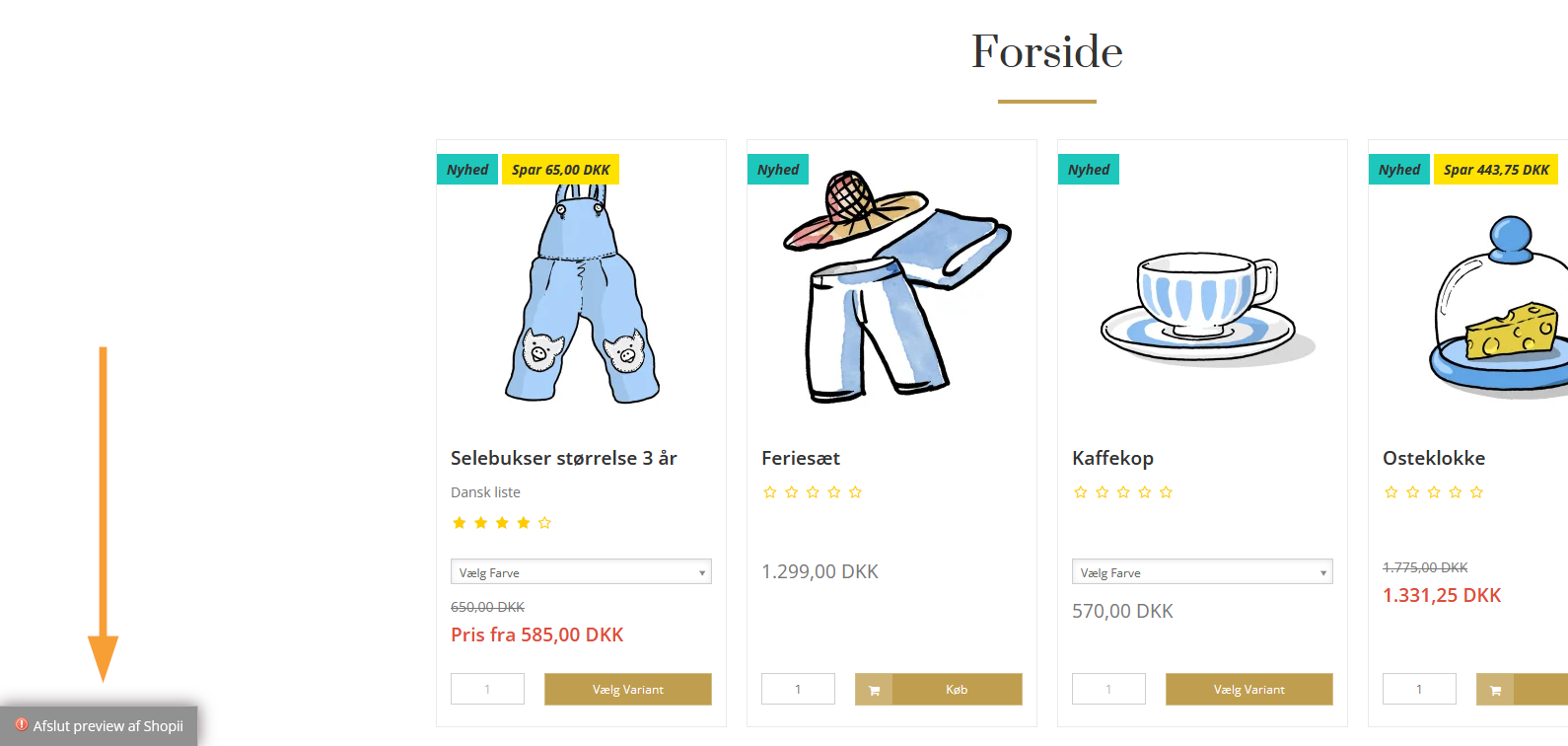The width and height of the screenshot is (1568, 746).
Task: Expand the Vælg Farve dropdown for Kaffekop
Action: point(1201,571)
